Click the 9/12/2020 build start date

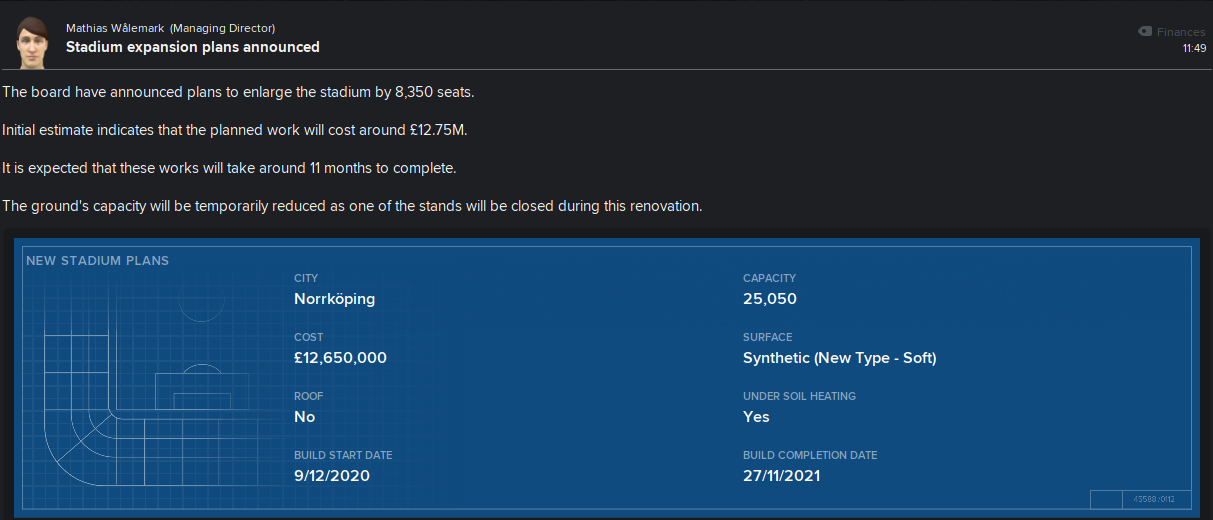(x=332, y=476)
